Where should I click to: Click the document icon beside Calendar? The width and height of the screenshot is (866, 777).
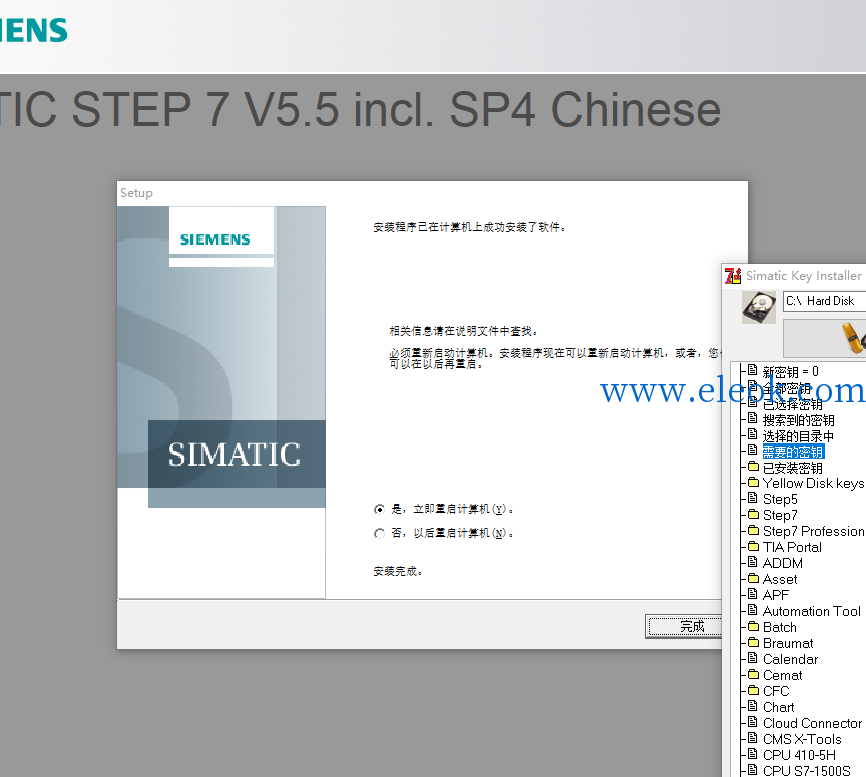[752, 658]
